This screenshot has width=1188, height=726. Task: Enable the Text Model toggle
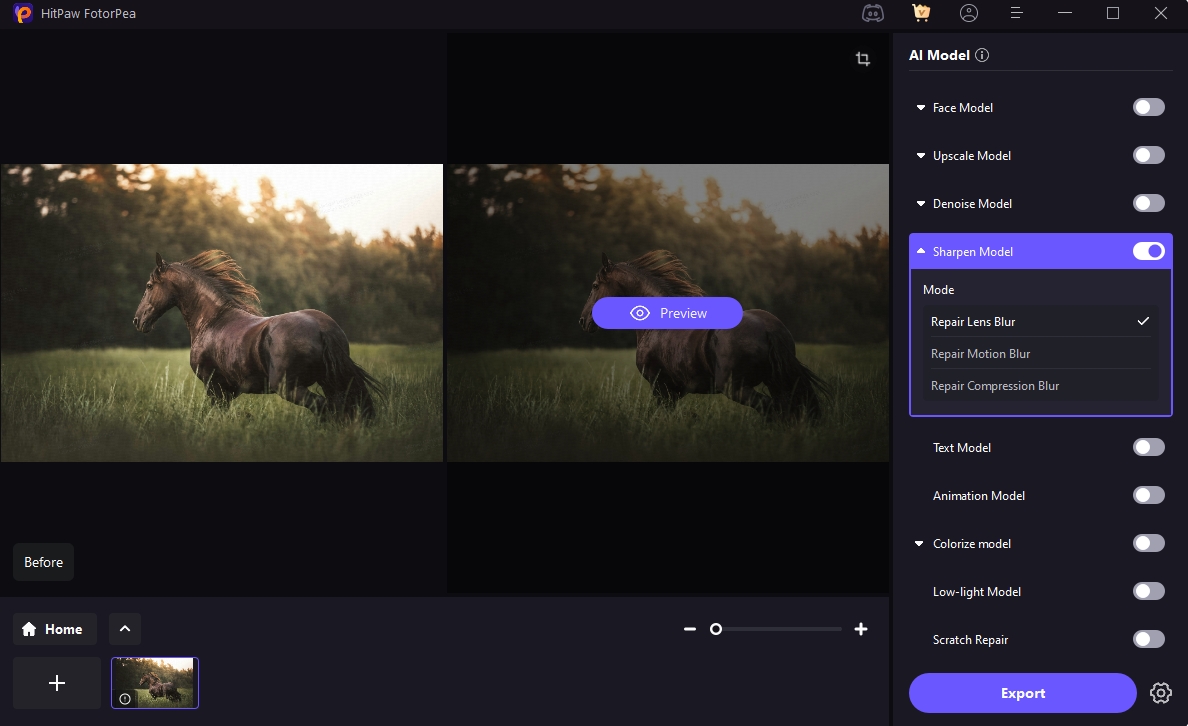click(1149, 447)
